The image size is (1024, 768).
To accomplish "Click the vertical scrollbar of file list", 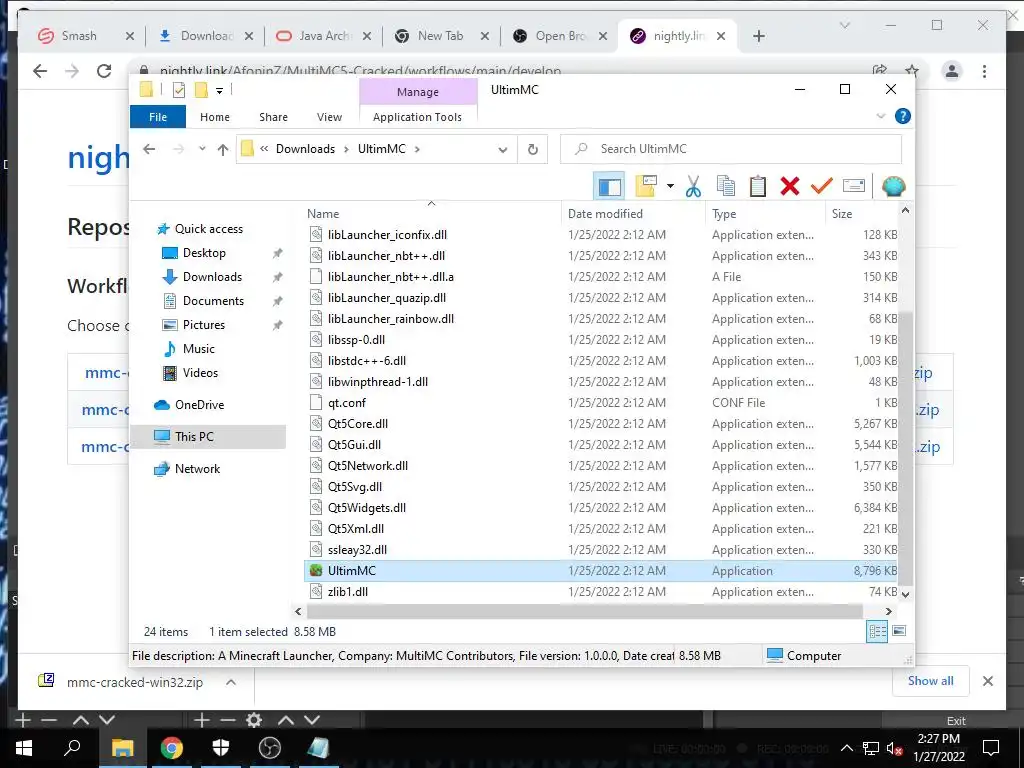I will pyautogui.click(x=905, y=449).
